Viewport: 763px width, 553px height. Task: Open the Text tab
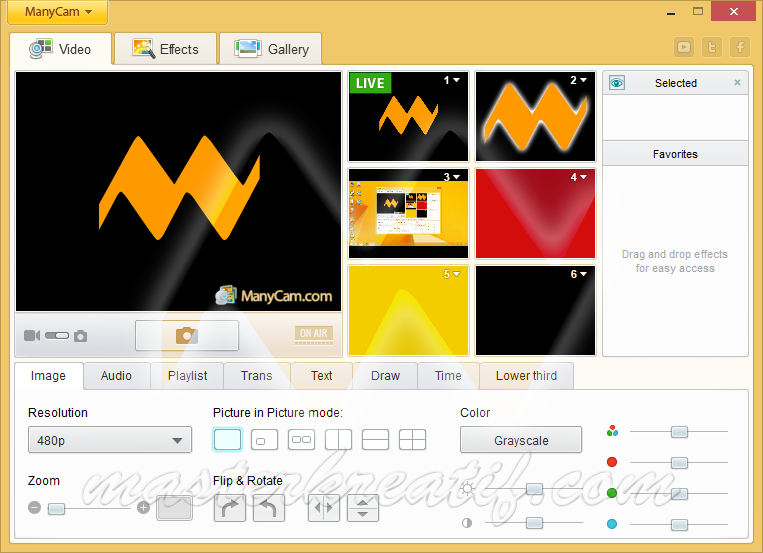[322, 376]
